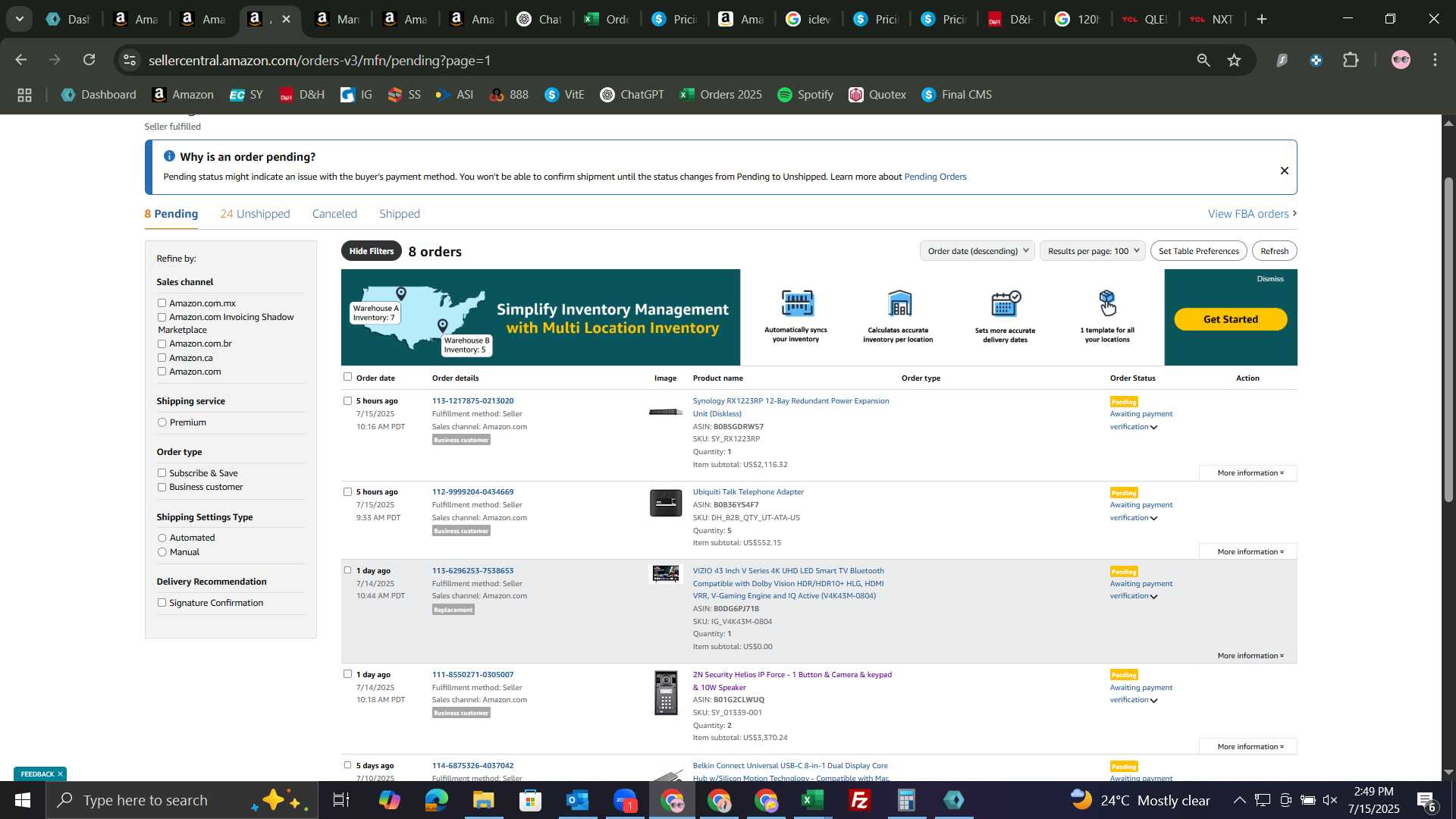Switch to the Chat browser tab

539,19
